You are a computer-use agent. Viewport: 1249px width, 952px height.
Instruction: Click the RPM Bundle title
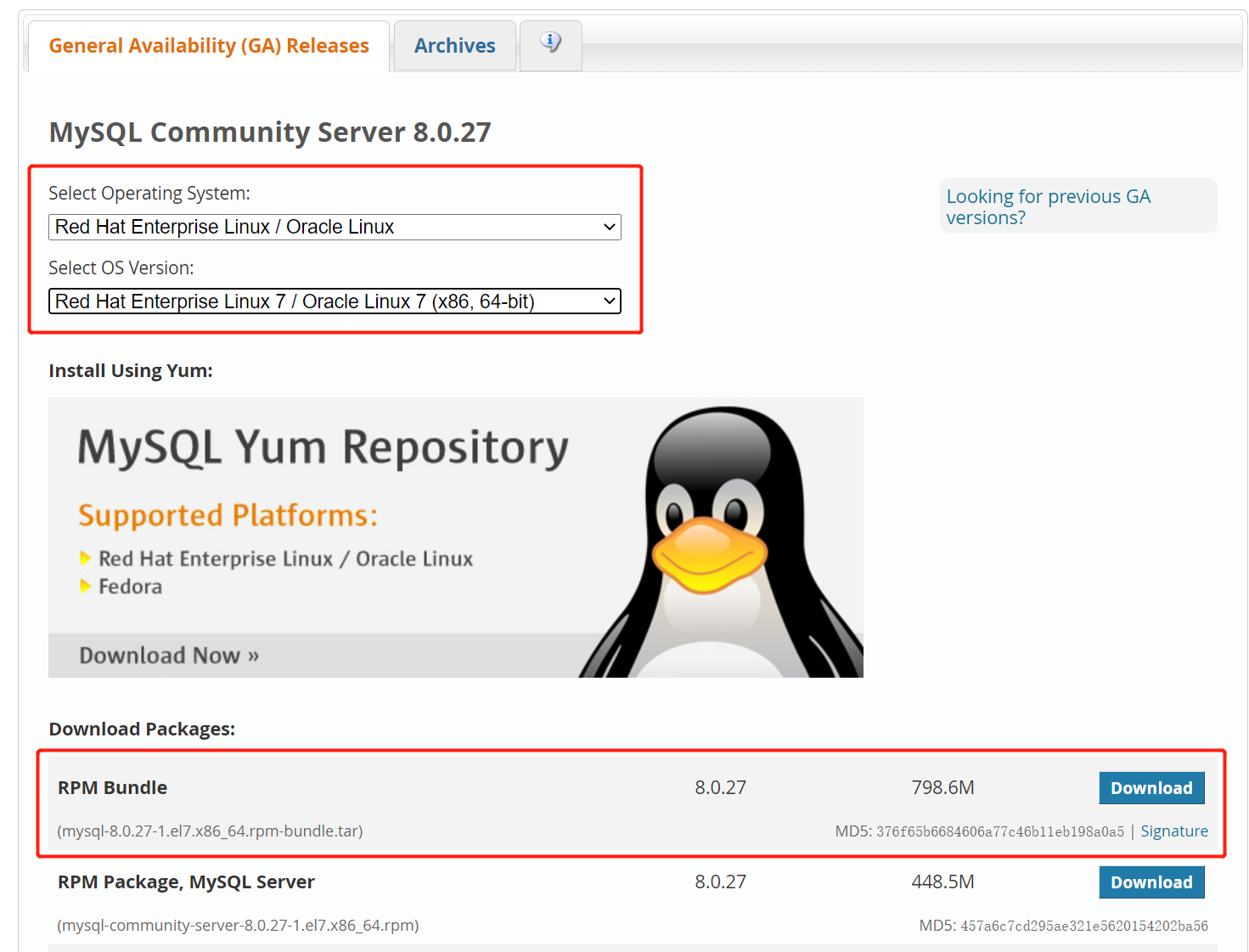(112, 788)
